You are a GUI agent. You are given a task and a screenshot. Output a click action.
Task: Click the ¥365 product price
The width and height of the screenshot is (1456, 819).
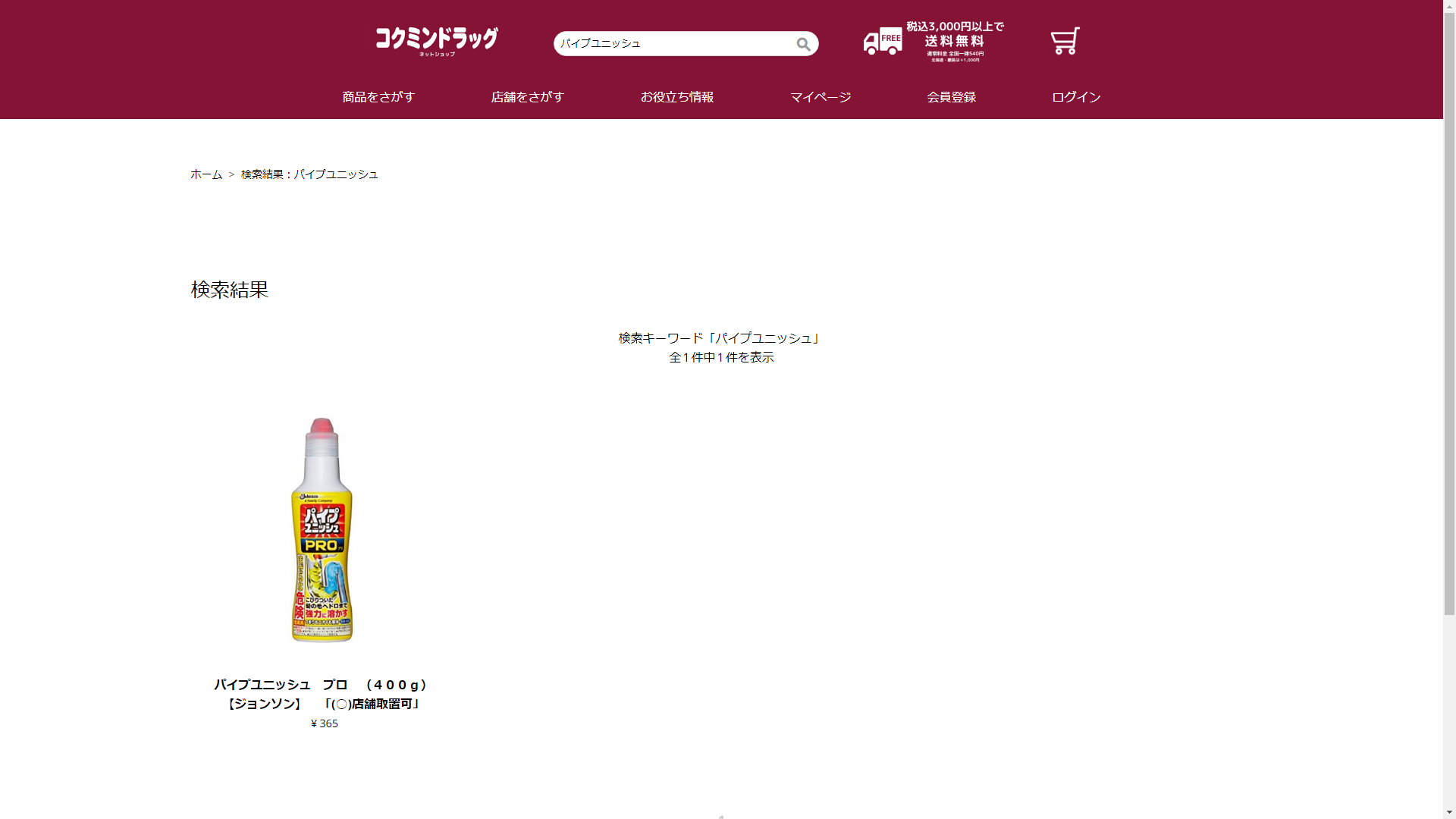point(325,723)
